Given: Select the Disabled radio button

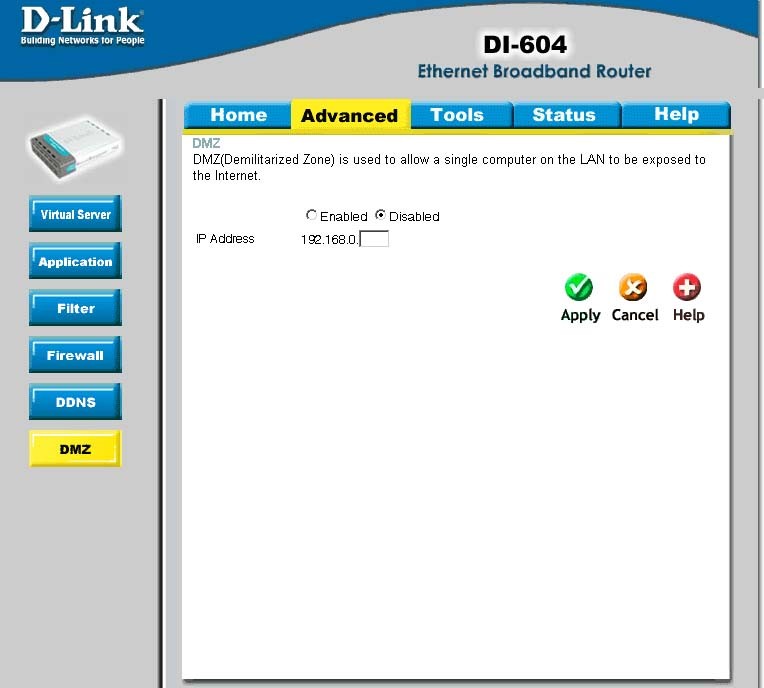Looking at the screenshot, I should 380,215.
